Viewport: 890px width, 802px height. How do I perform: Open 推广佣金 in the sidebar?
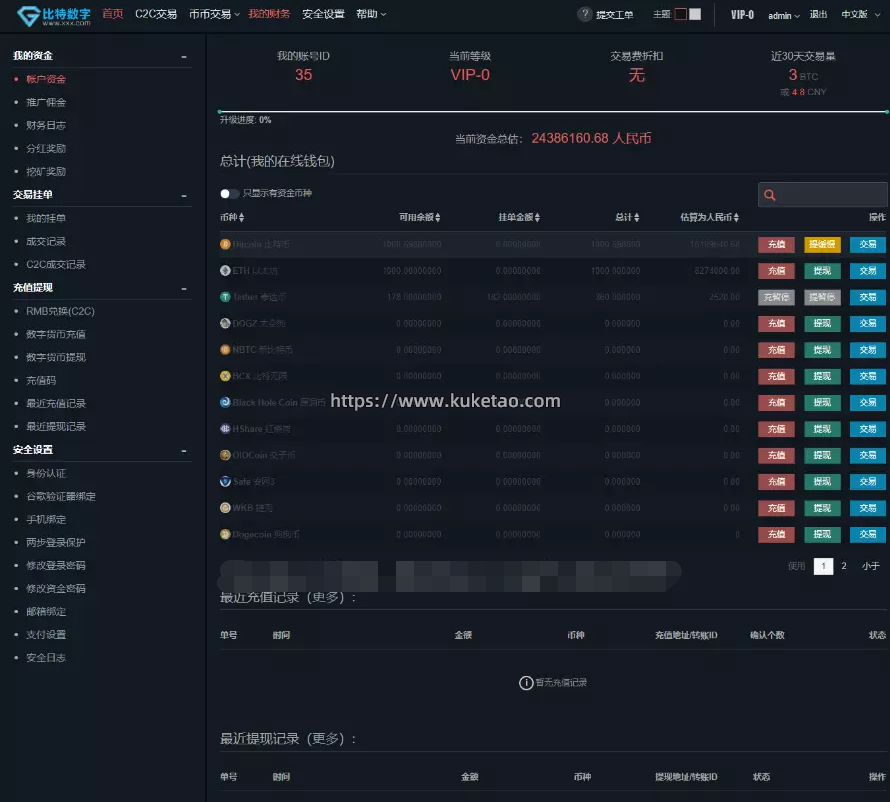point(46,103)
